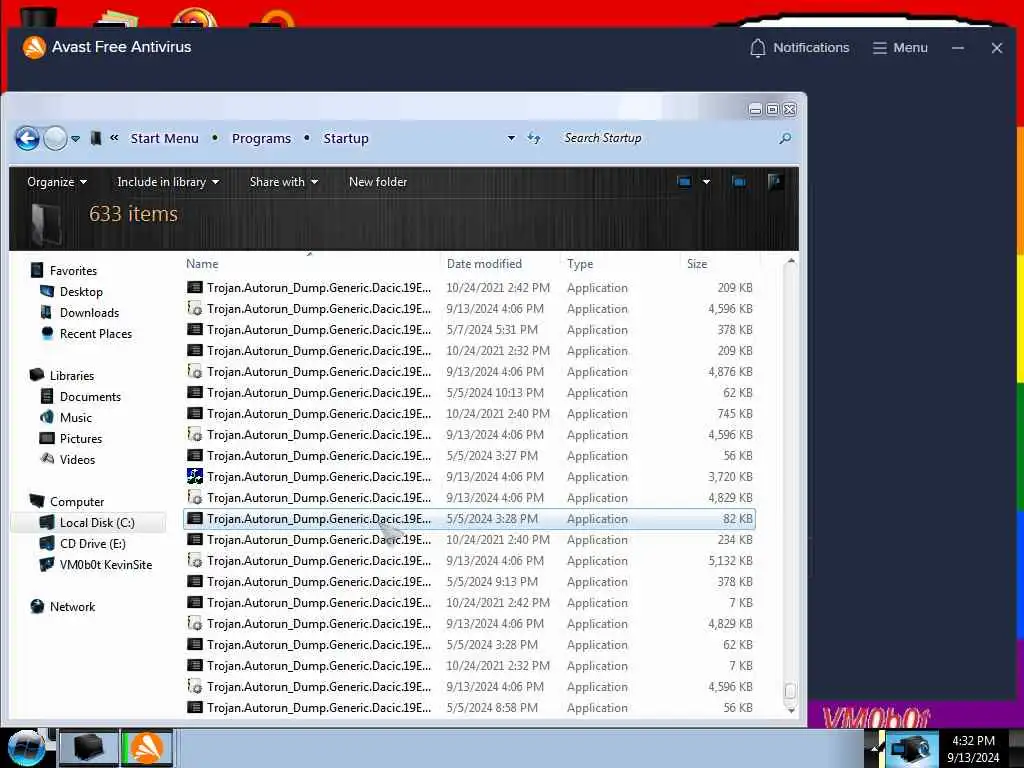The height and width of the screenshot is (768, 1024).
Task: Click the 4,596 KB file modified first in list
Action: click(x=470, y=308)
